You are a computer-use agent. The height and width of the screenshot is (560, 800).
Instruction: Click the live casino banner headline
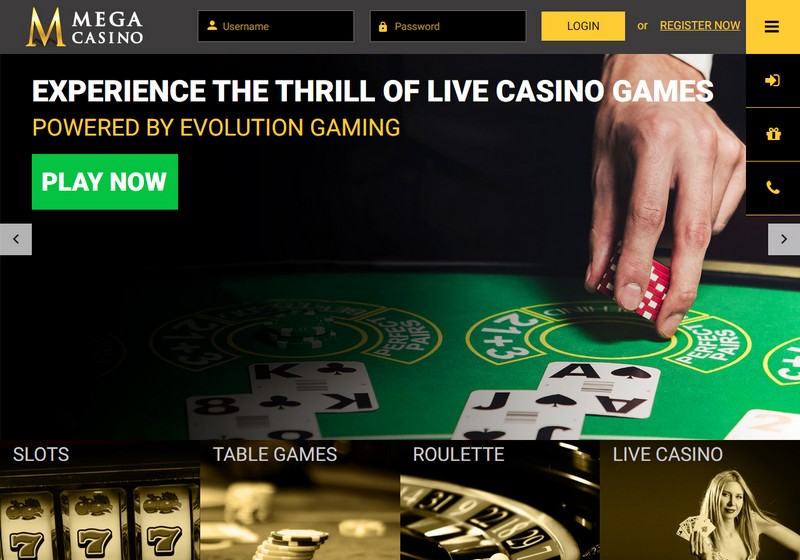click(372, 91)
